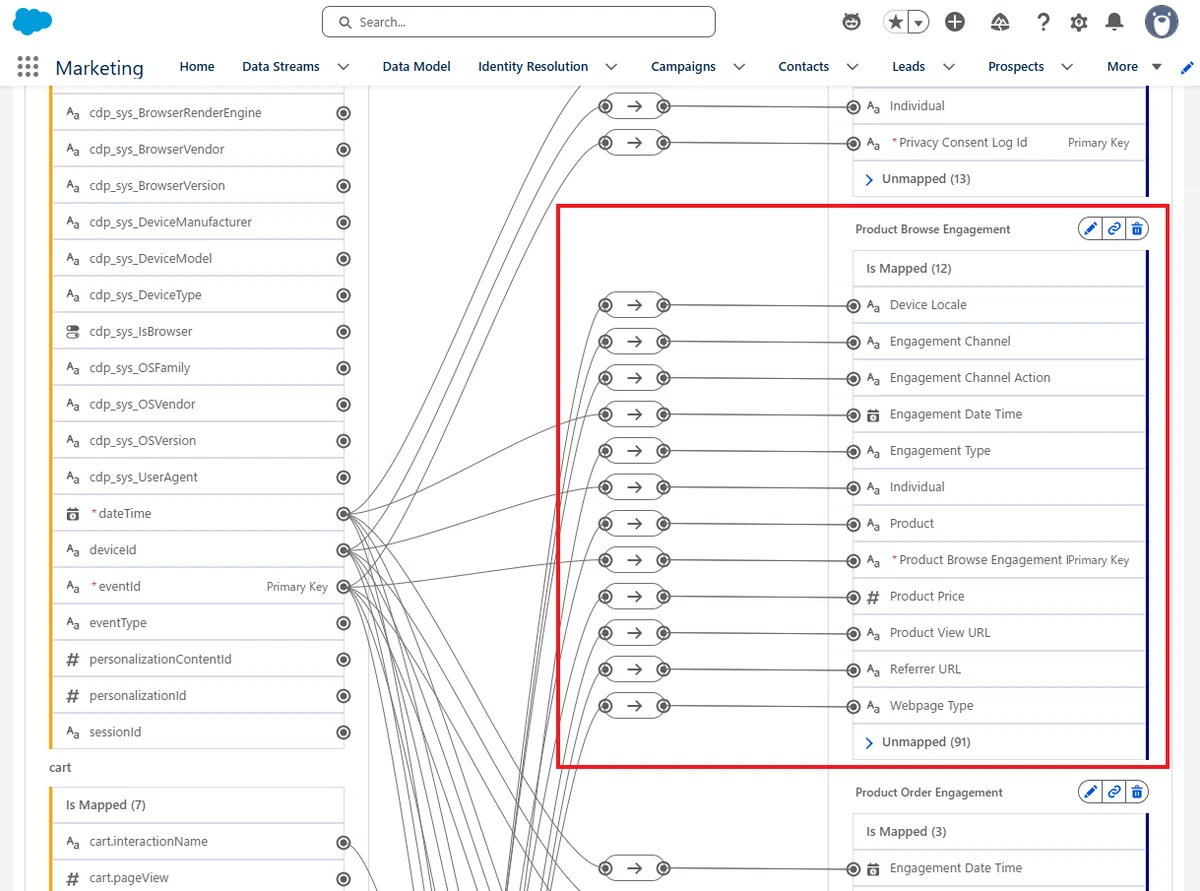Image resolution: width=1200 pixels, height=891 pixels.
Task: Go to the Home tab
Action: click(x=197, y=67)
